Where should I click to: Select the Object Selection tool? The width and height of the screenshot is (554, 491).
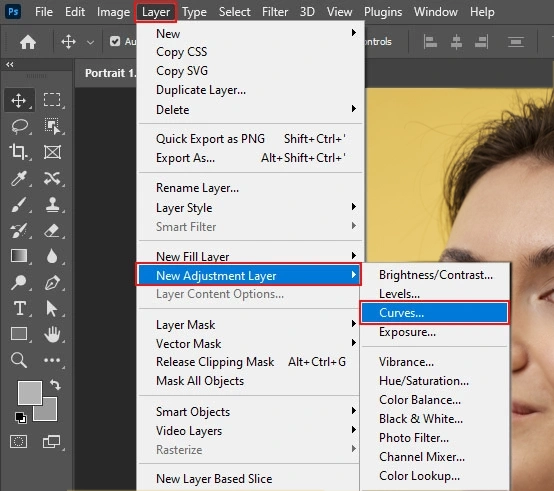point(52,126)
